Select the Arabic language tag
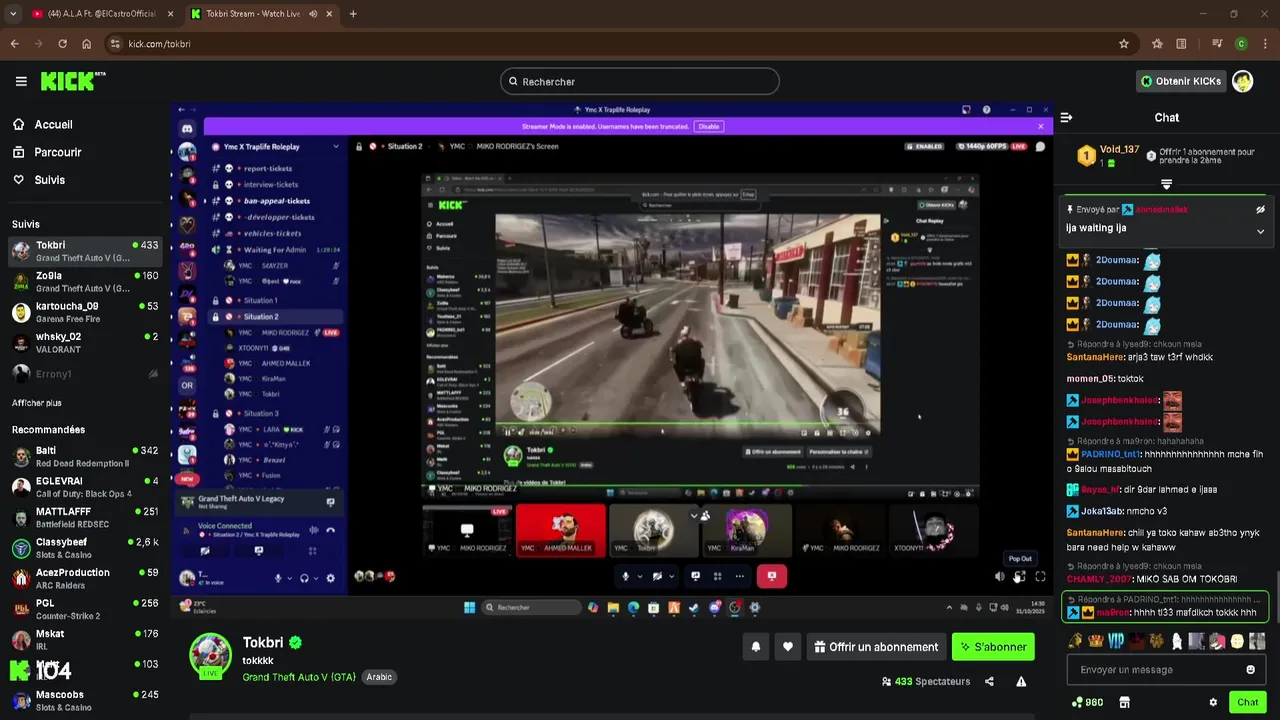The width and height of the screenshot is (1280, 720). [379, 677]
